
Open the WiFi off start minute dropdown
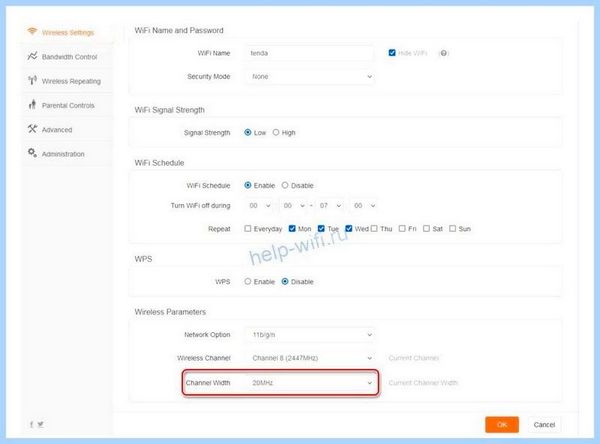click(x=293, y=206)
